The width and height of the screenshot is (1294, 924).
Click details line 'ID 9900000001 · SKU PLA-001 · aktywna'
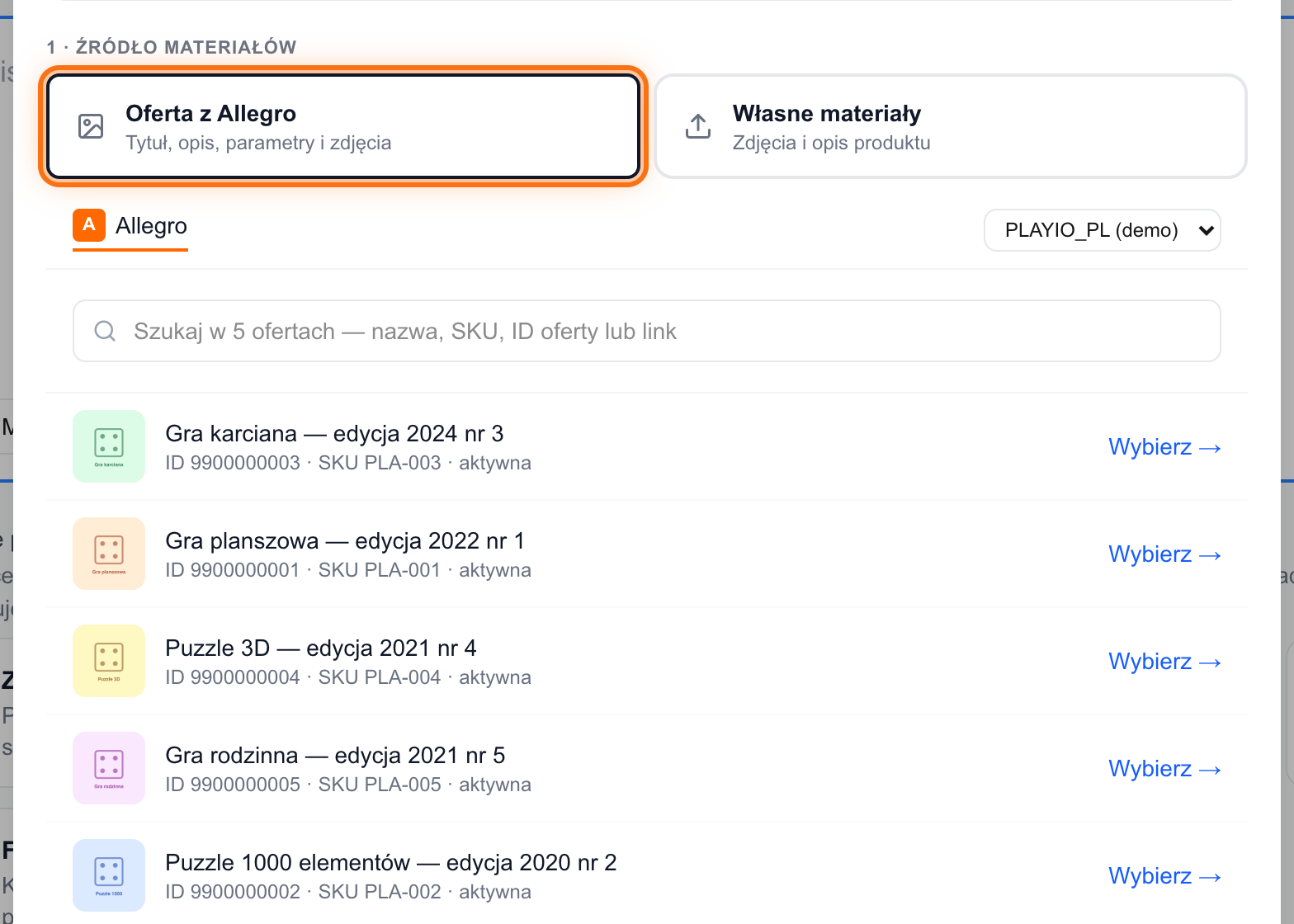coord(348,570)
